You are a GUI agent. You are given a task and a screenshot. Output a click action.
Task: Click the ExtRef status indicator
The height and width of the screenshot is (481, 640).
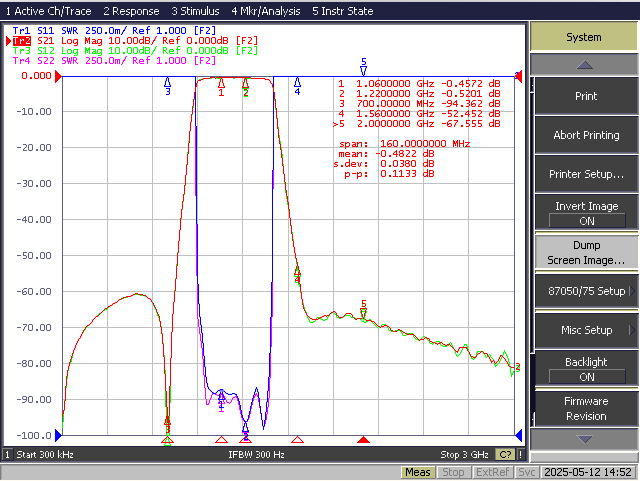pos(492,472)
